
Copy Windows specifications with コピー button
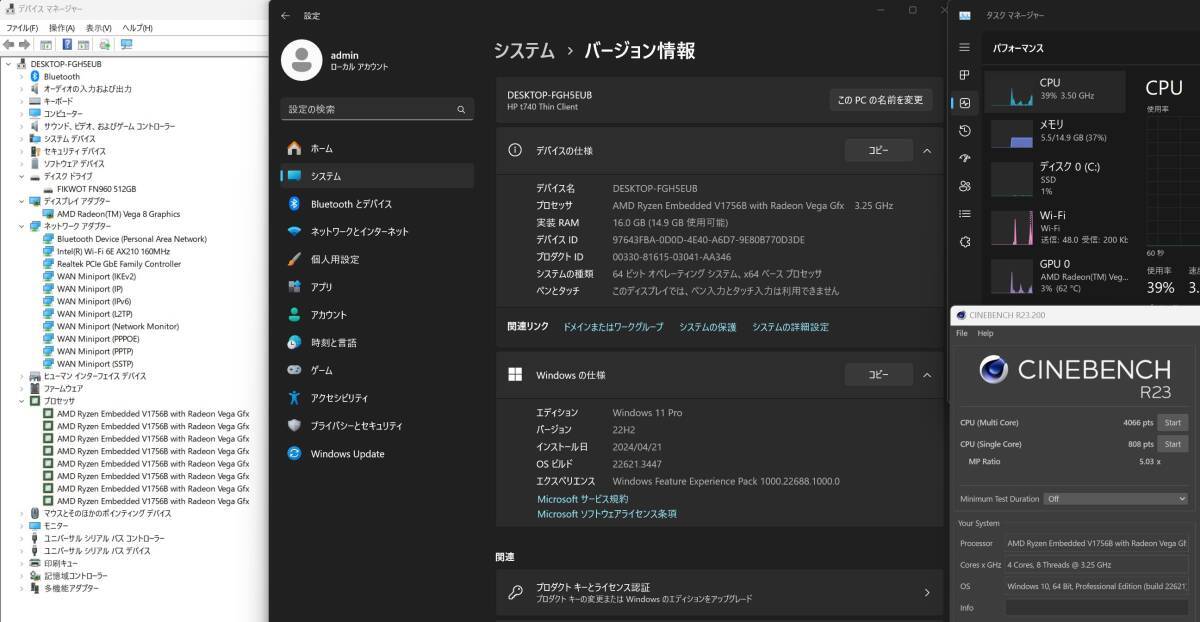tap(878, 375)
